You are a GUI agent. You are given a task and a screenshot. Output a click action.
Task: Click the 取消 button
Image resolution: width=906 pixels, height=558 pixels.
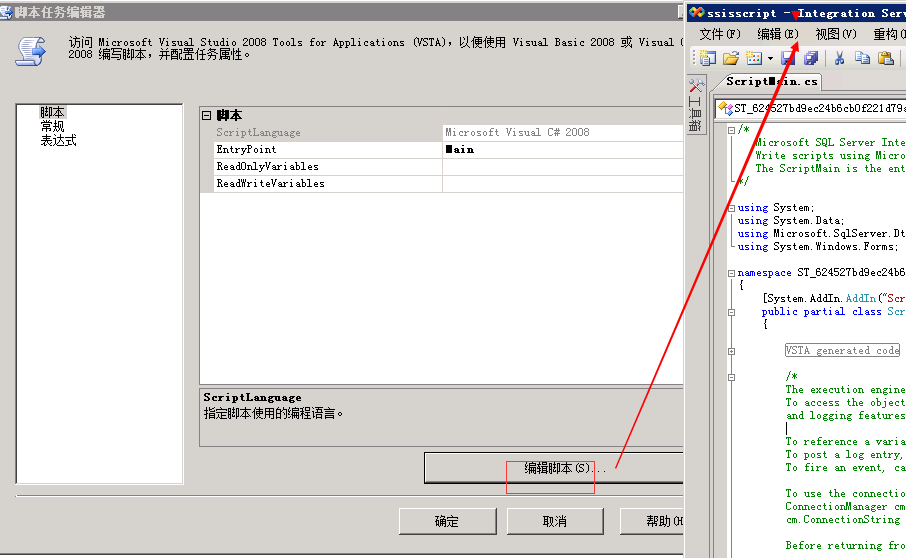click(x=555, y=522)
